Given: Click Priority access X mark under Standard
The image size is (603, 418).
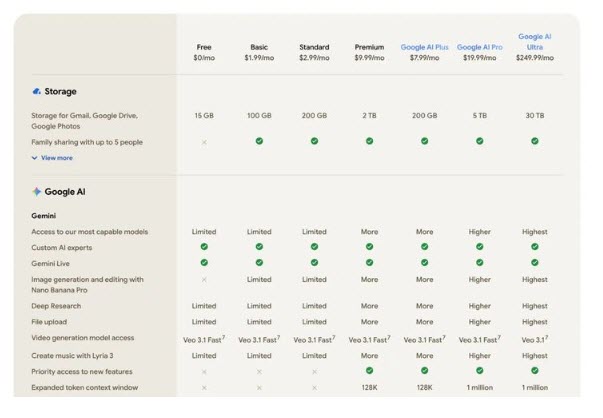Looking at the screenshot, I should [x=314, y=372].
